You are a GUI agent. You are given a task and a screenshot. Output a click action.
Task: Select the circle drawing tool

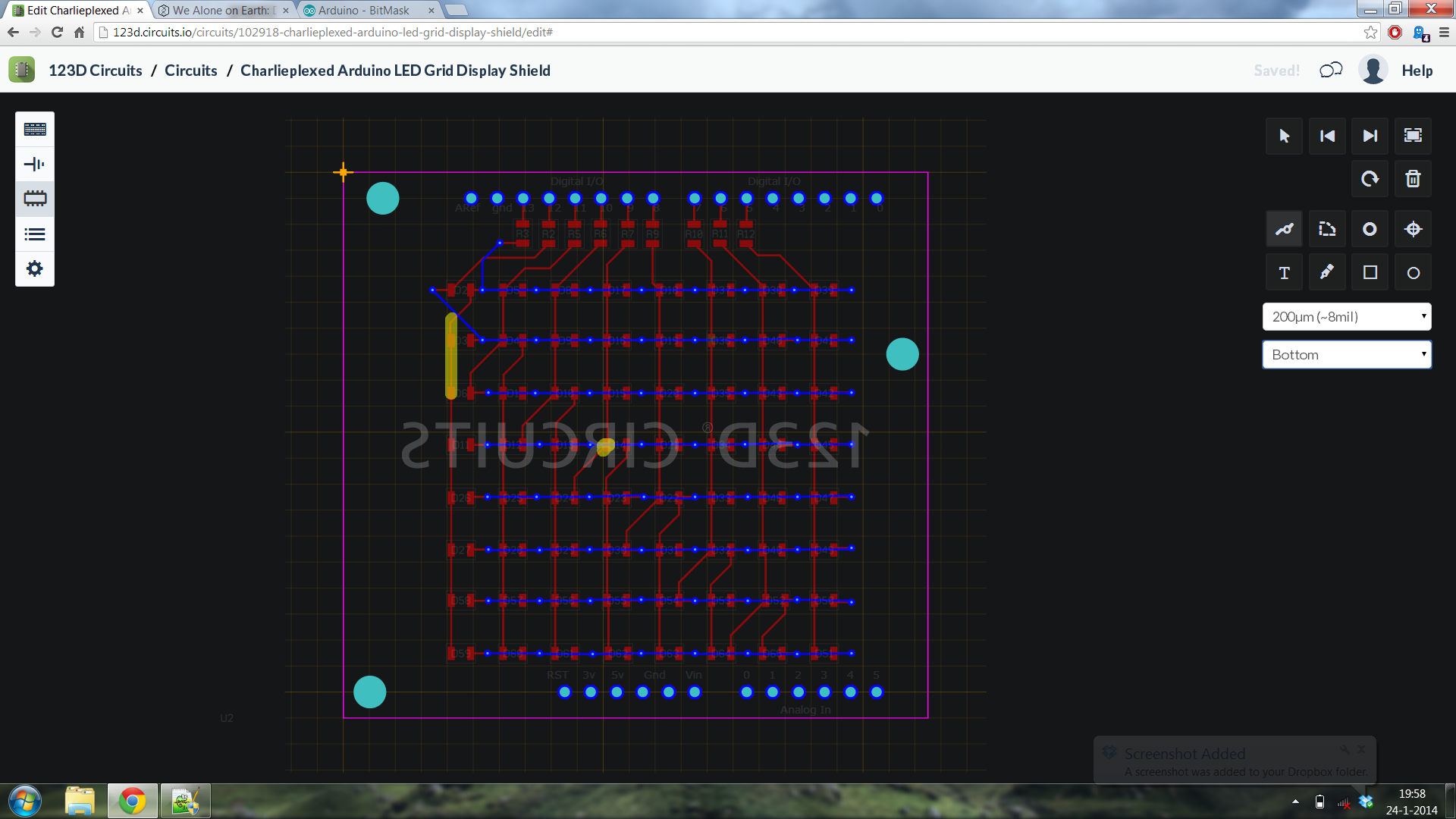click(1413, 272)
